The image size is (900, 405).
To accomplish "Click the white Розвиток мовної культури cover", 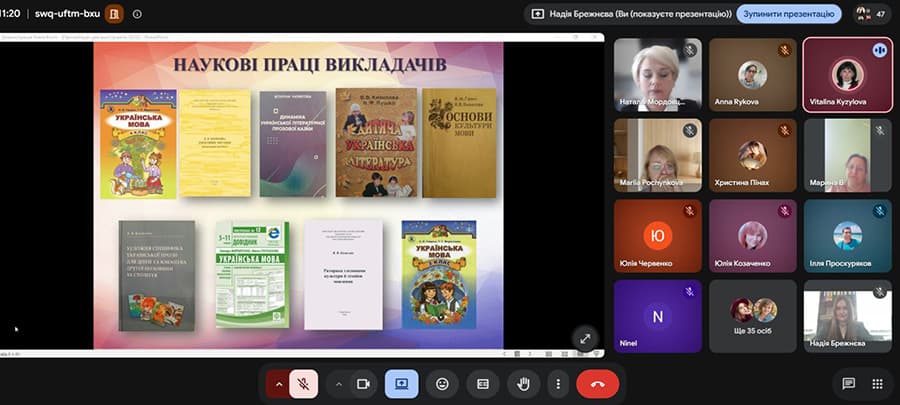I will coord(343,275).
